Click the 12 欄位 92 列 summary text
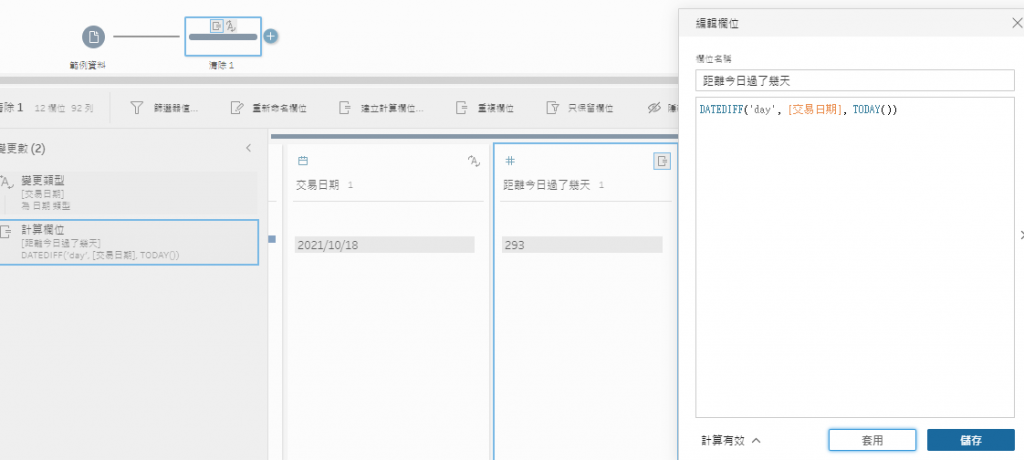 pyautogui.click(x=66, y=108)
